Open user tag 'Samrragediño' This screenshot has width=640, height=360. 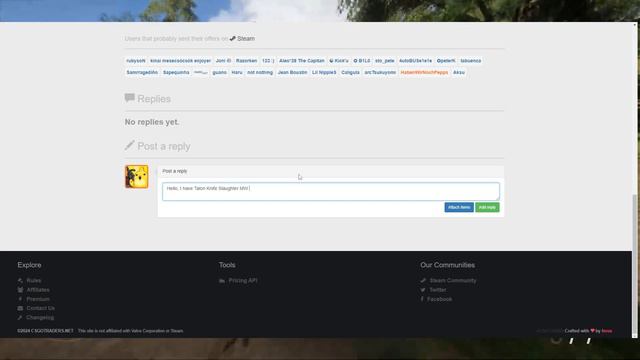[142, 72]
